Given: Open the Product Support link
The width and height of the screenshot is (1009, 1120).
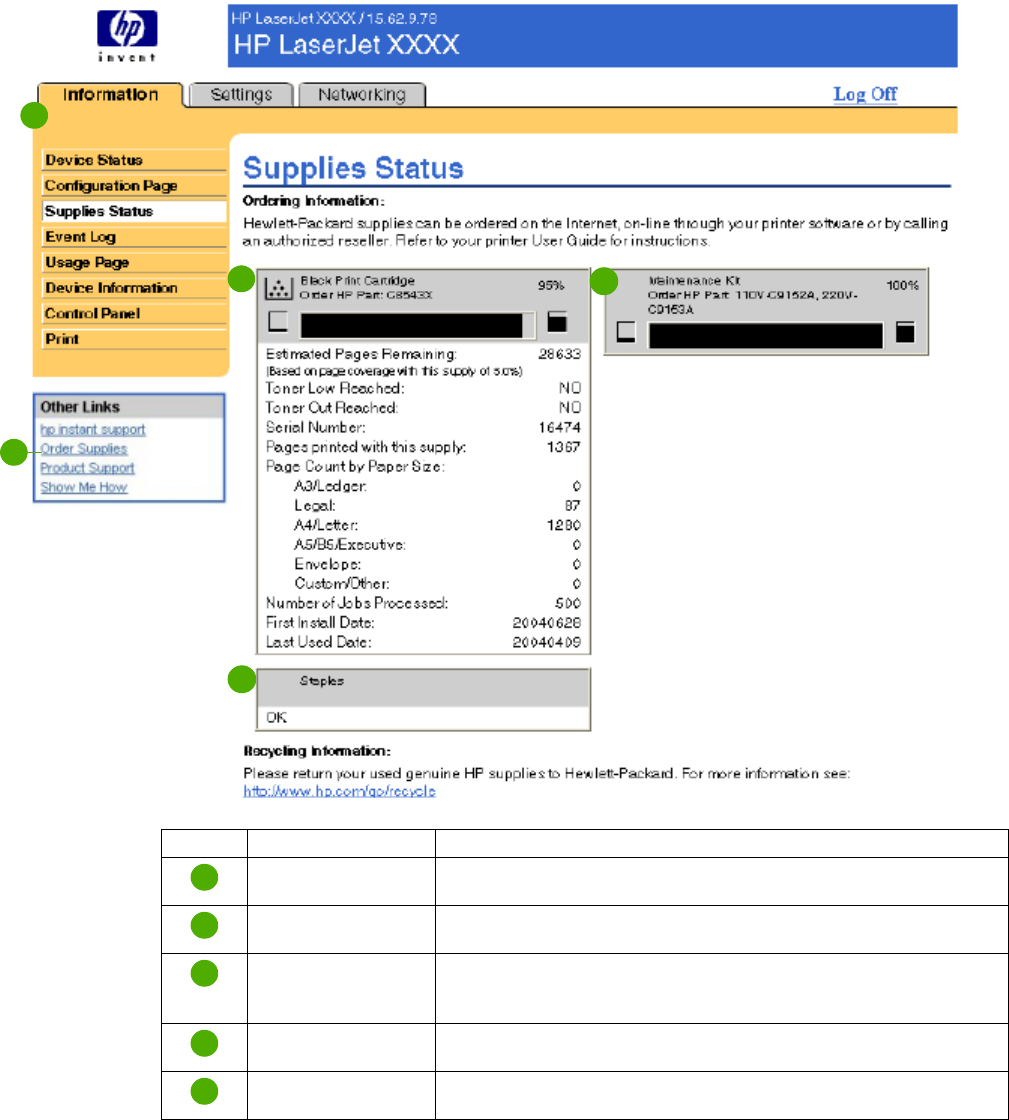Looking at the screenshot, I should pyautogui.click(x=87, y=468).
